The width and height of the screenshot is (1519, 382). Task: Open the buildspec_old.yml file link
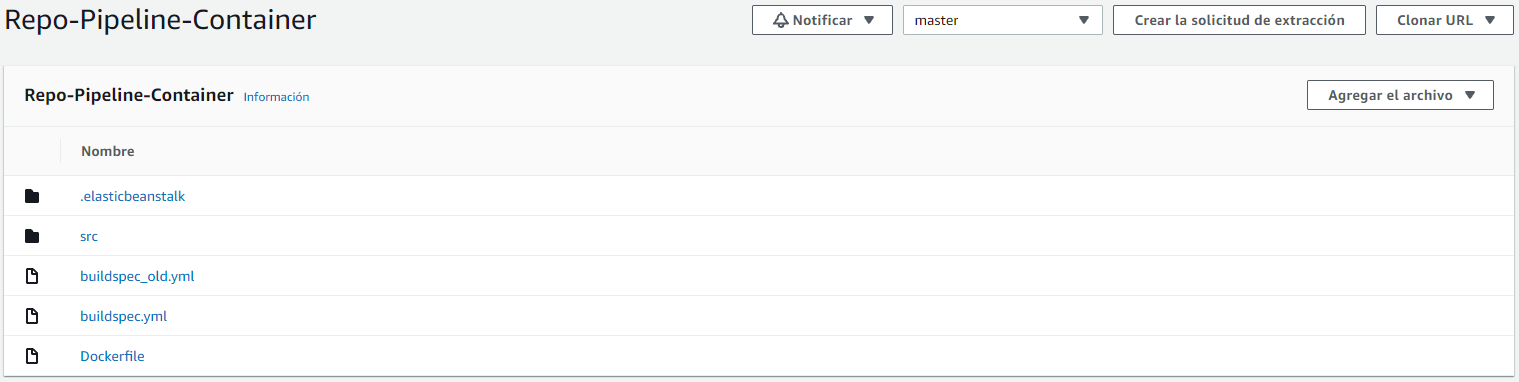[137, 276]
